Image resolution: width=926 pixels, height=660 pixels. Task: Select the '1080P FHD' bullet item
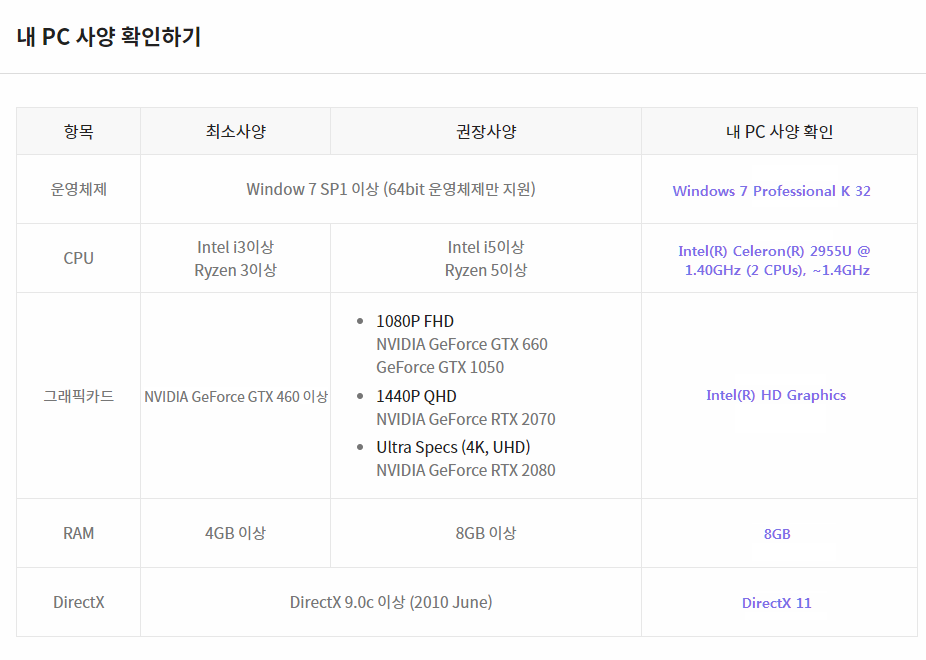pyautogui.click(x=414, y=321)
